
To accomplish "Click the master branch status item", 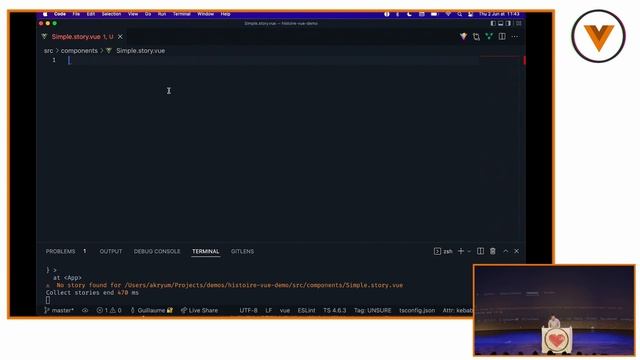I will pyautogui.click(x=59, y=311).
